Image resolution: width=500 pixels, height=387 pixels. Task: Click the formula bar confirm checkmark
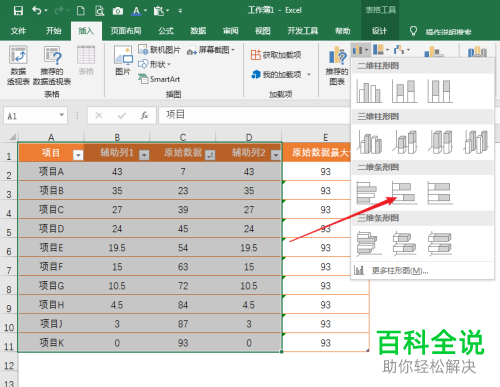122,116
